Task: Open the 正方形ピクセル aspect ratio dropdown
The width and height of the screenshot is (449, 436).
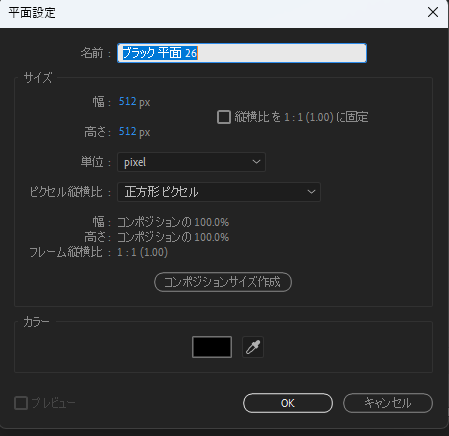Action: 219,192
